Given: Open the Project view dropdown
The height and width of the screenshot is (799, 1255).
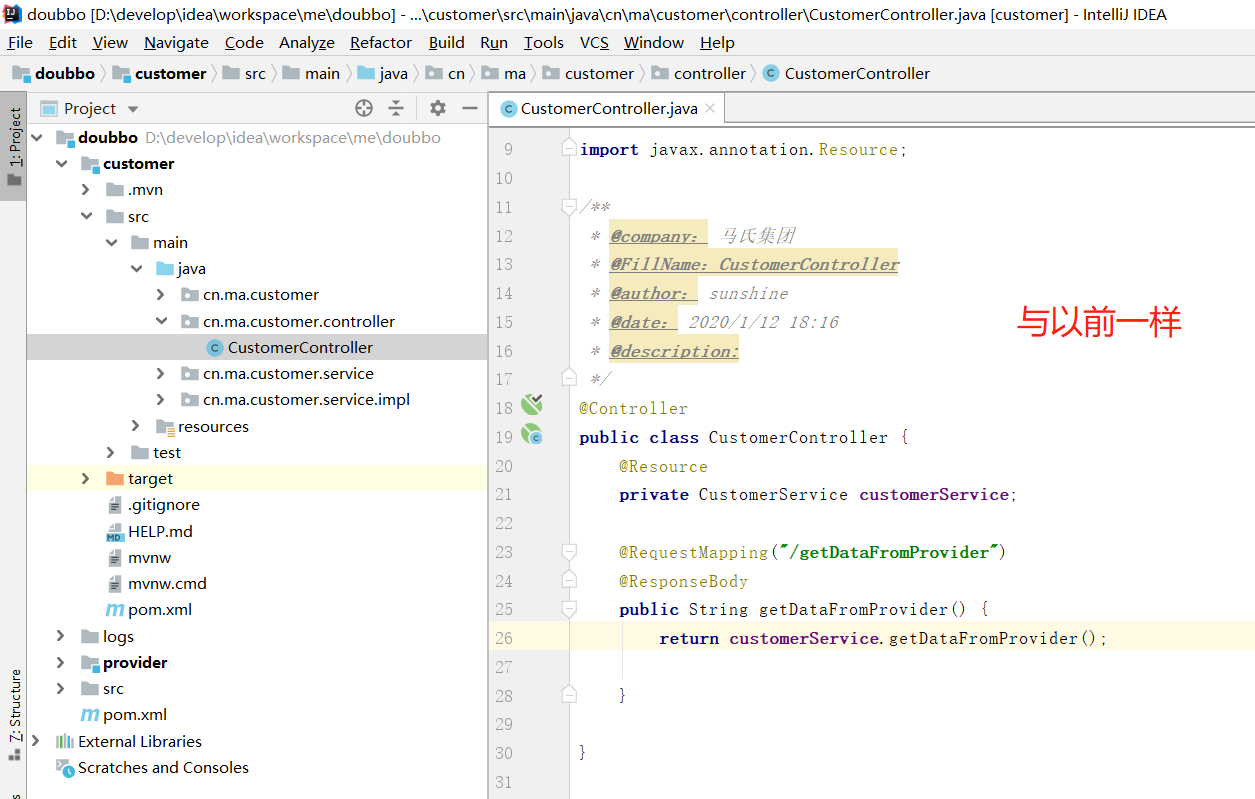Looking at the screenshot, I should tap(133, 109).
